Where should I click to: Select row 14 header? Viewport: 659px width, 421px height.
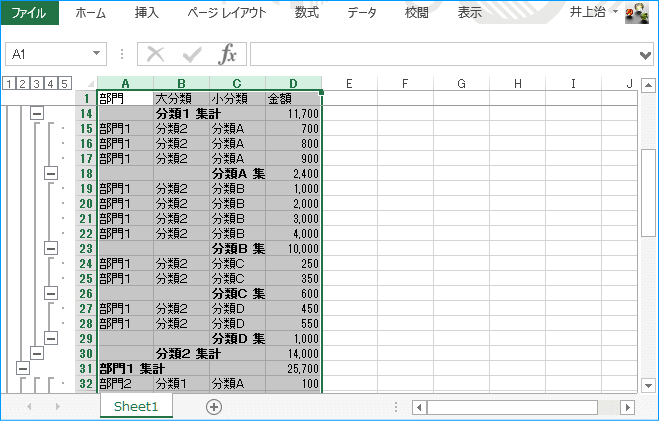pyautogui.click(x=86, y=113)
